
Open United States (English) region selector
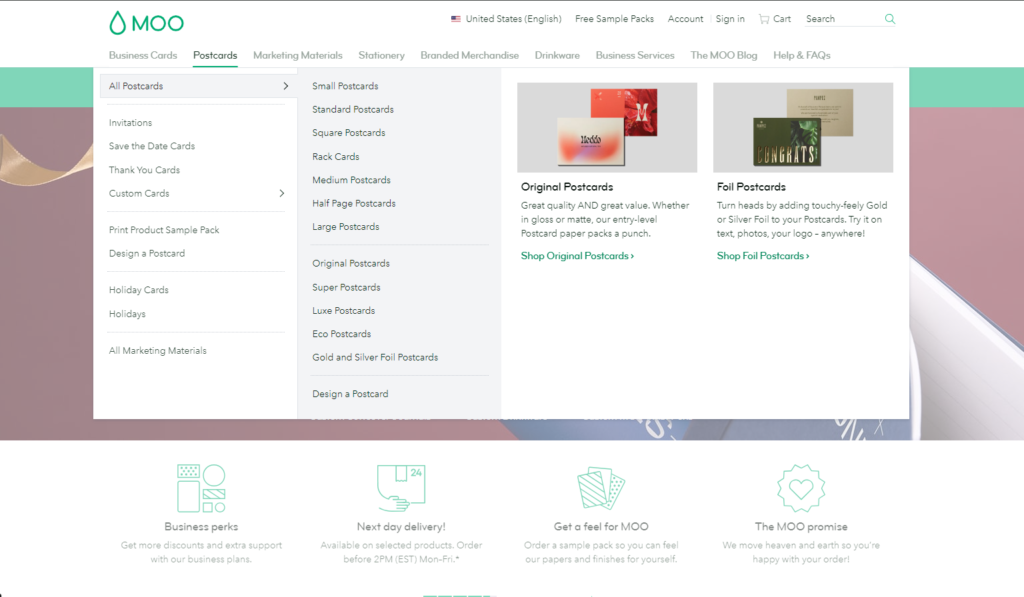(513, 19)
